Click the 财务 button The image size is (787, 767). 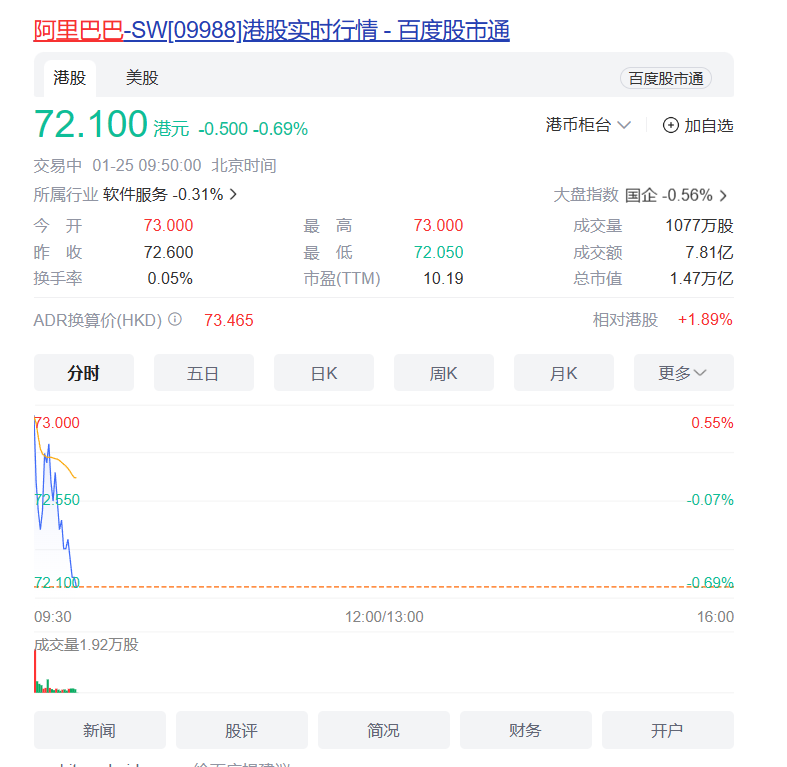(525, 730)
